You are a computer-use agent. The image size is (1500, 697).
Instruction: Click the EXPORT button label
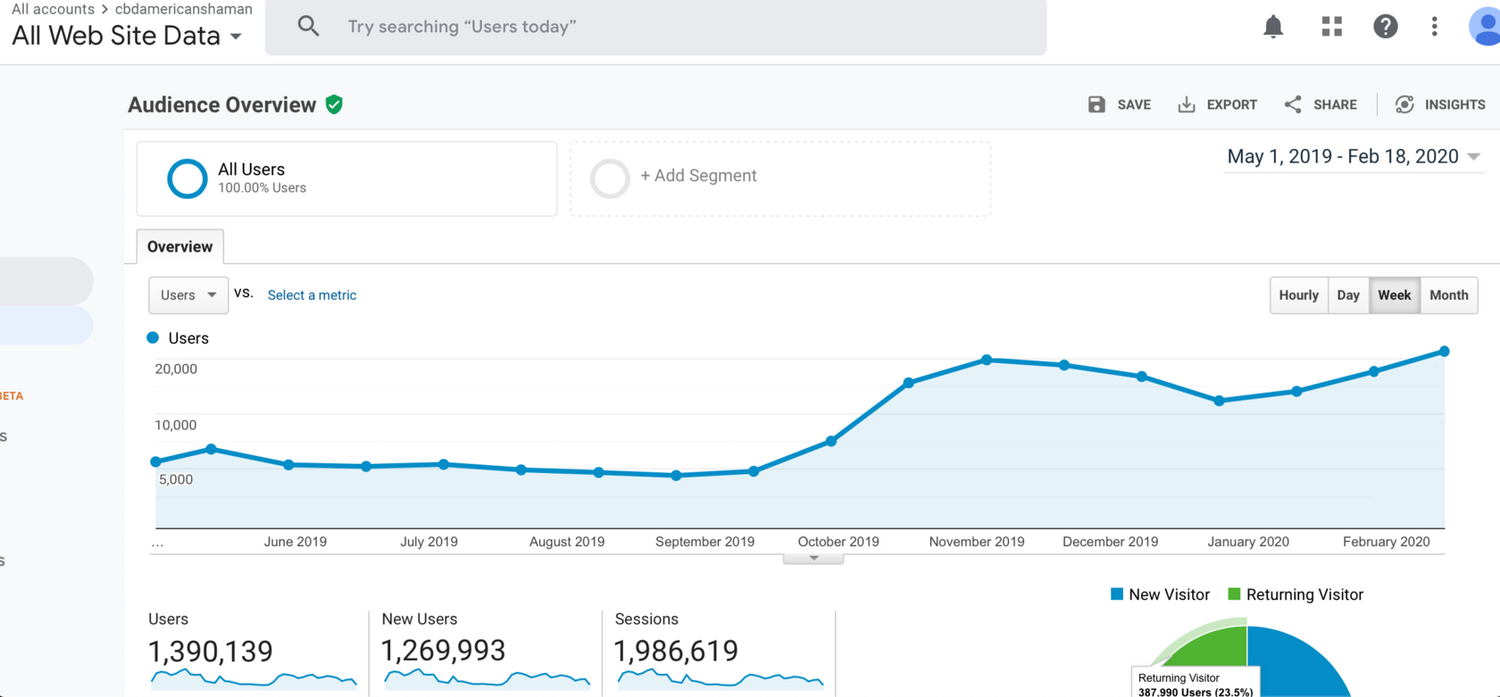pos(1232,105)
